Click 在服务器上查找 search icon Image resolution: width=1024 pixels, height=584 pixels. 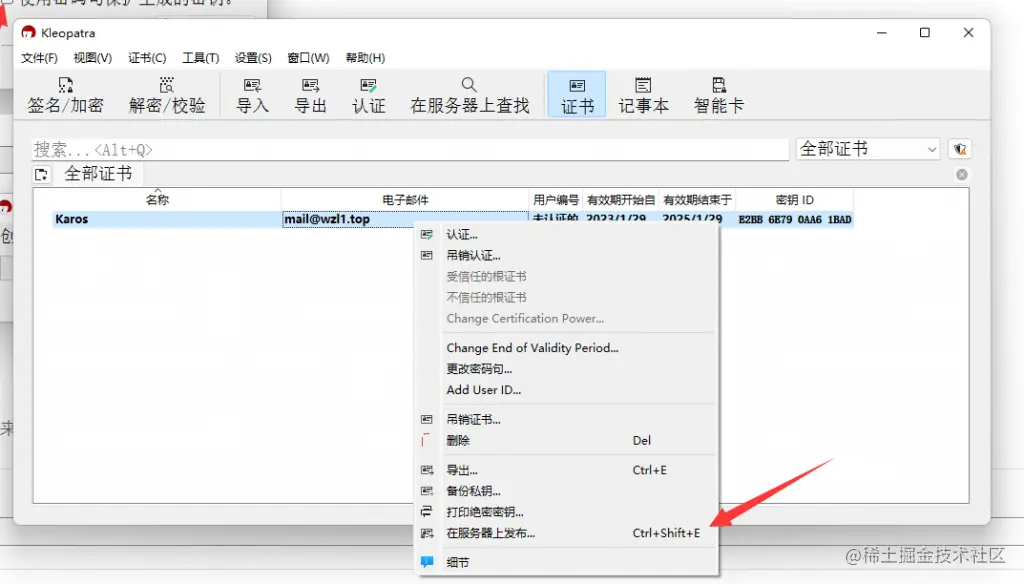469,85
